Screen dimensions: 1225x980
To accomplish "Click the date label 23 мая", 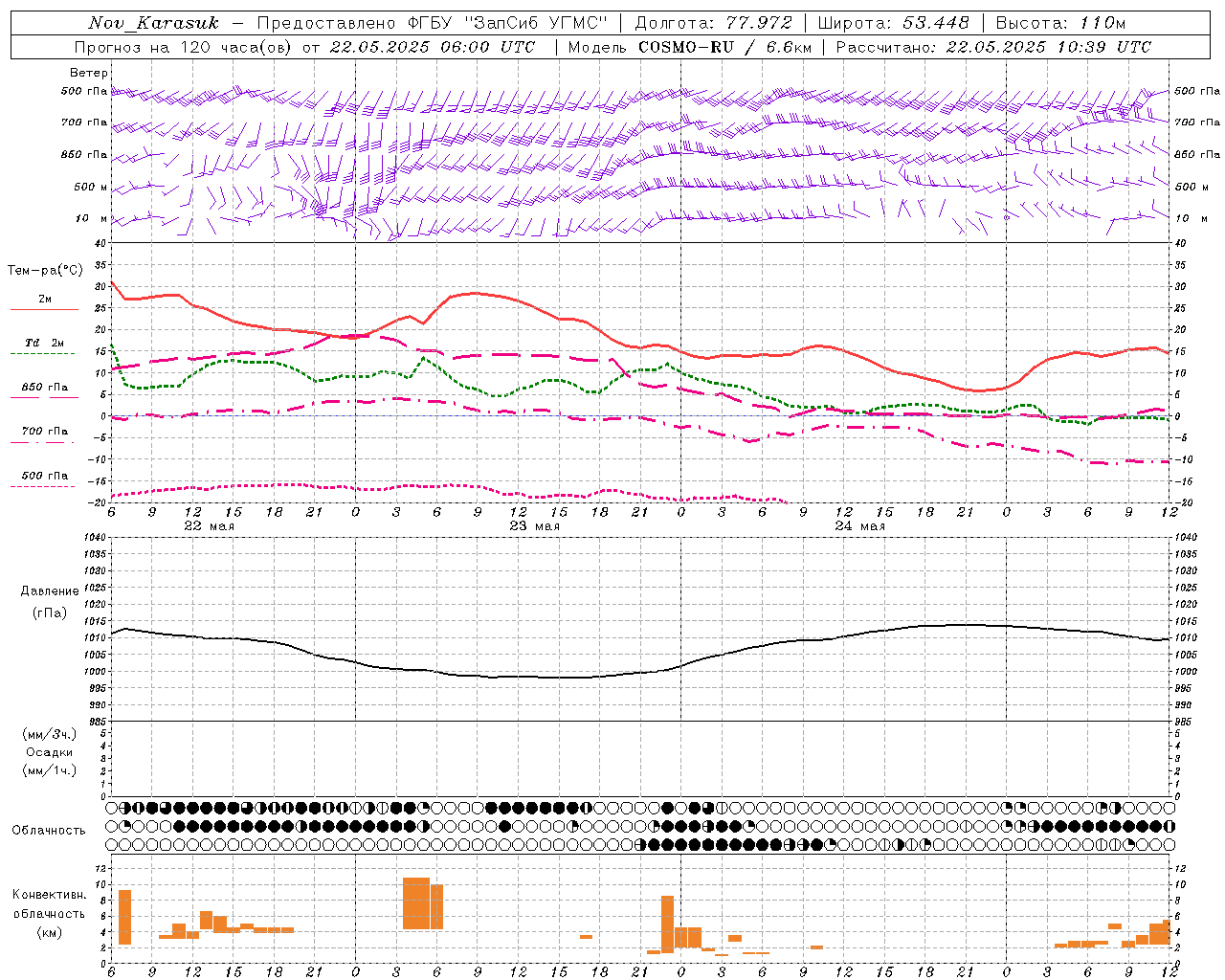I will (x=534, y=526).
